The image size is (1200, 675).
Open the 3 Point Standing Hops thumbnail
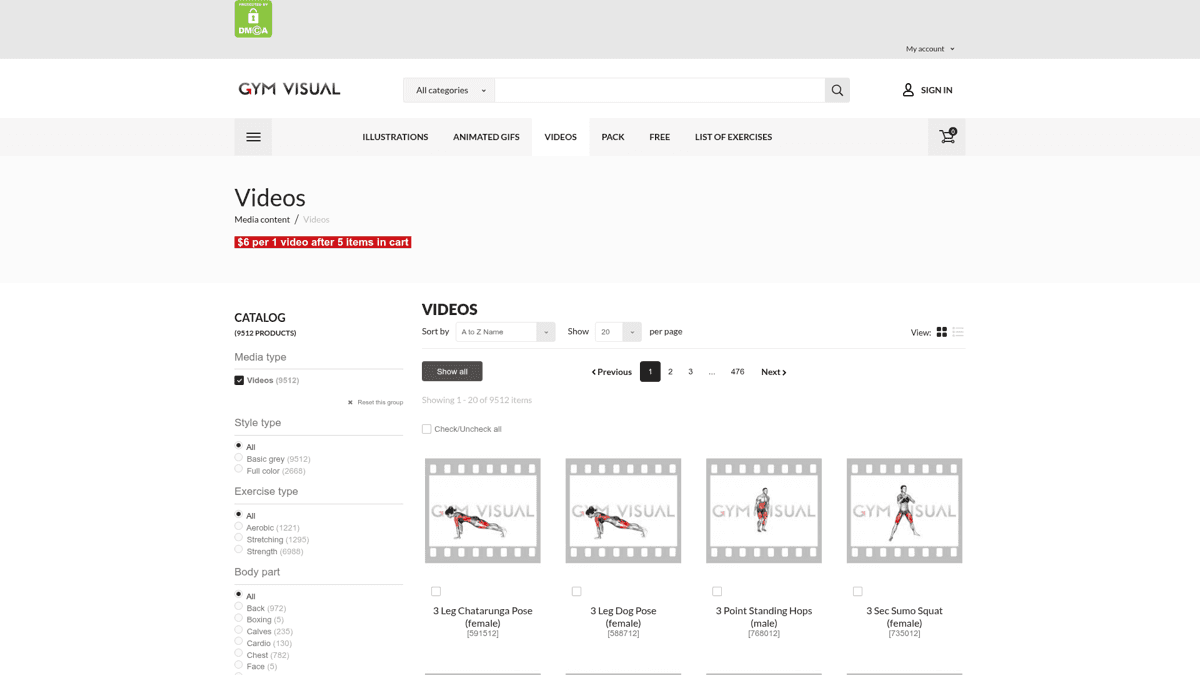coord(764,511)
